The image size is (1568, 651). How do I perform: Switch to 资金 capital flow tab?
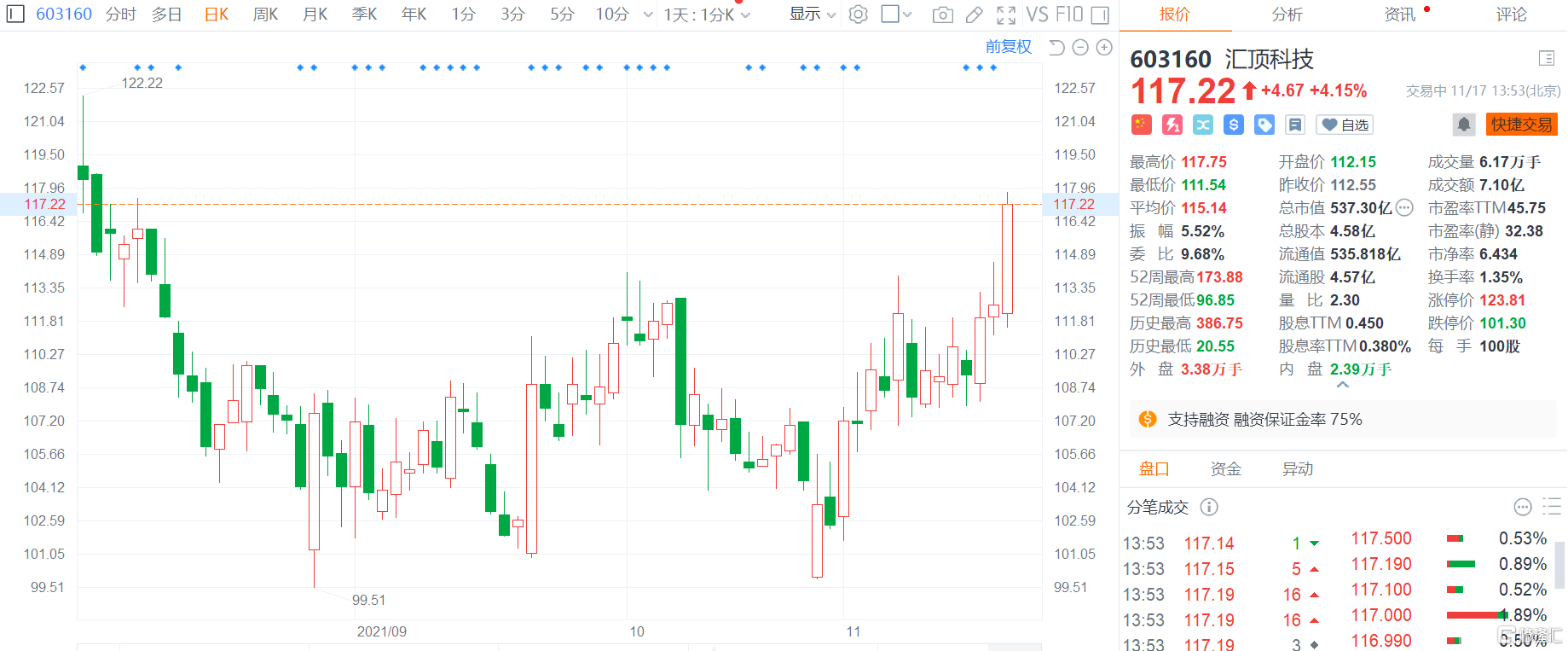1225,468
